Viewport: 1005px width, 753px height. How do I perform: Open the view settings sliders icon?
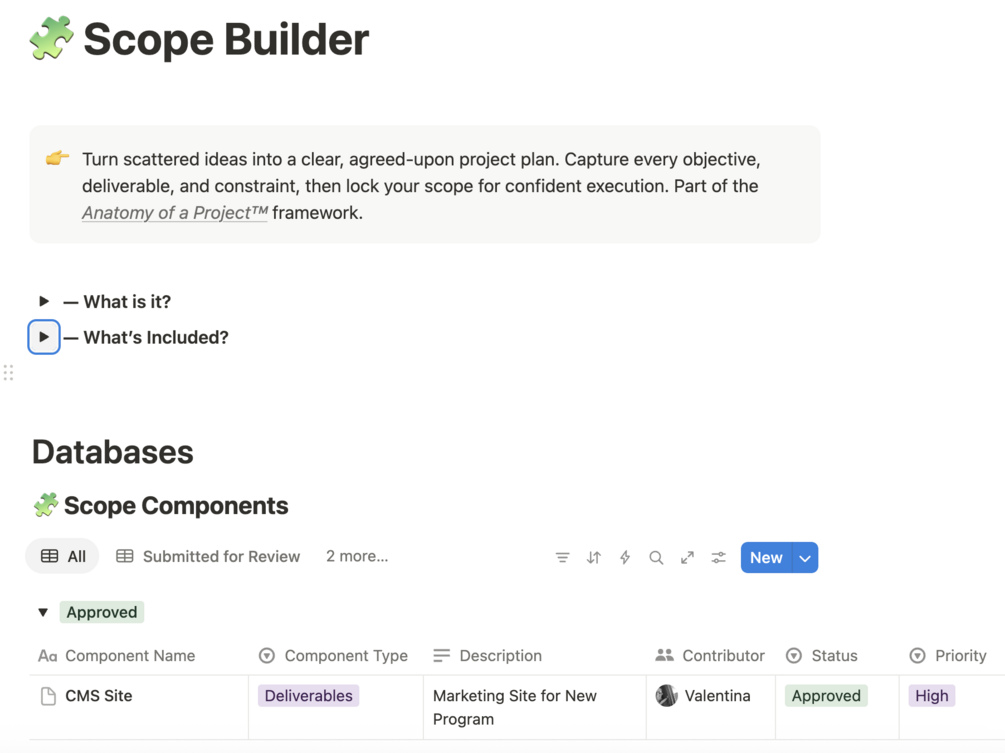[719, 558]
